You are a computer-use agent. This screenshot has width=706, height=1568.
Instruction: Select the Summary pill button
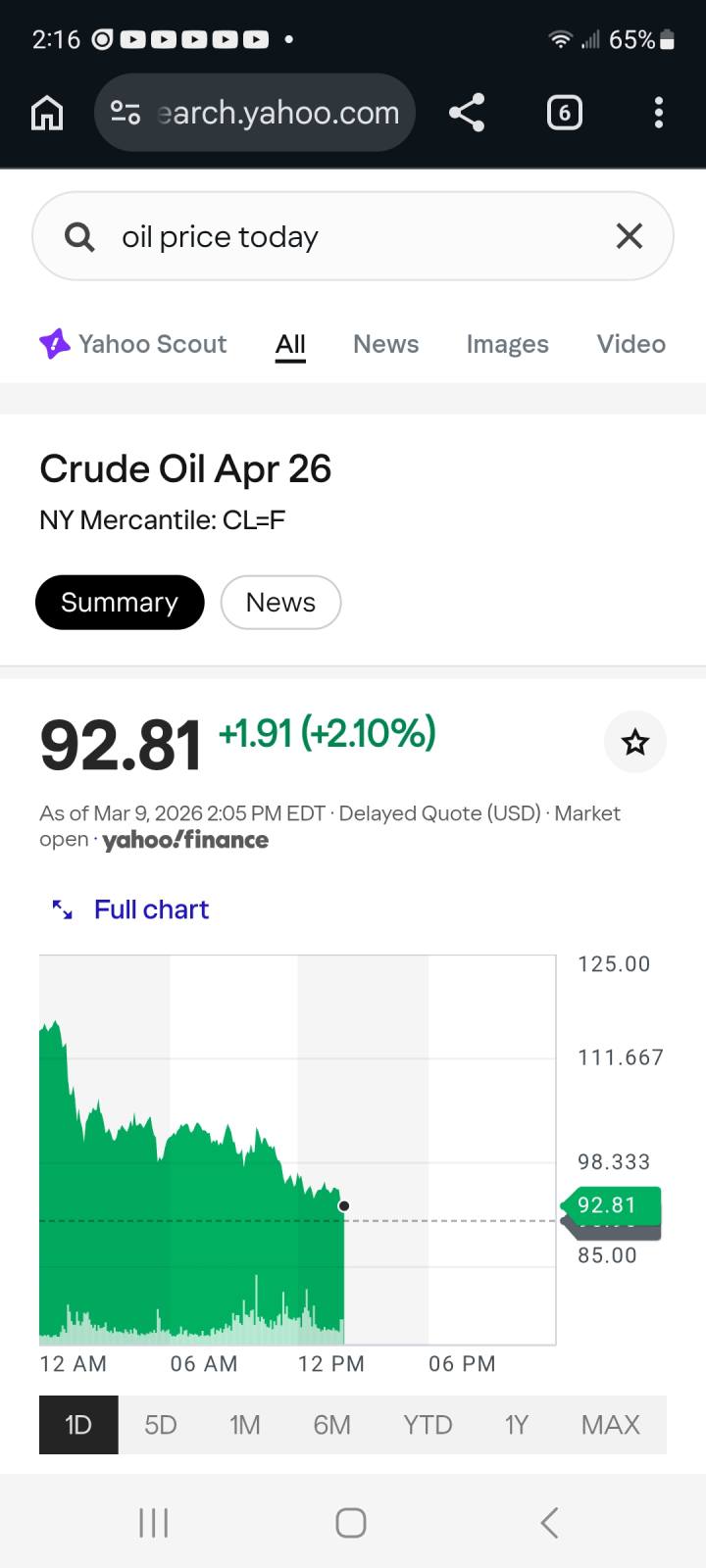120,602
